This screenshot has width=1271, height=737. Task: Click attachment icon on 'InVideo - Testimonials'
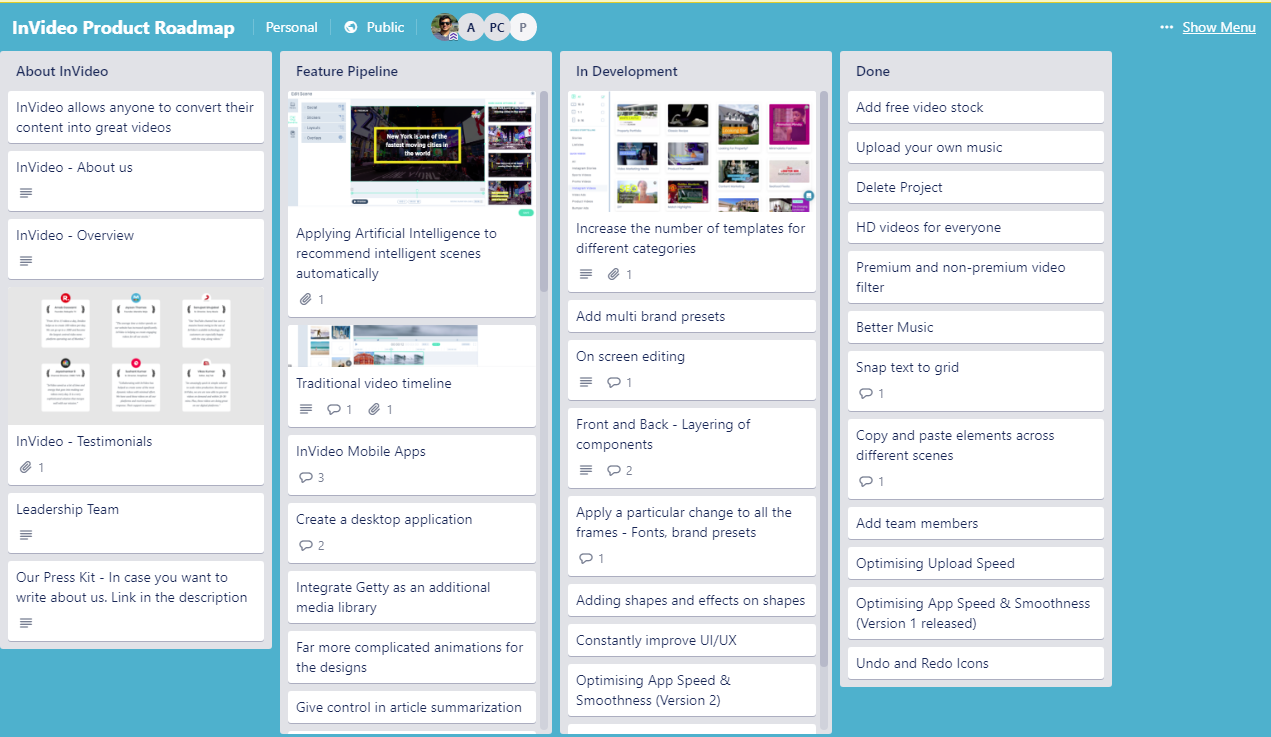pyautogui.click(x=26, y=467)
